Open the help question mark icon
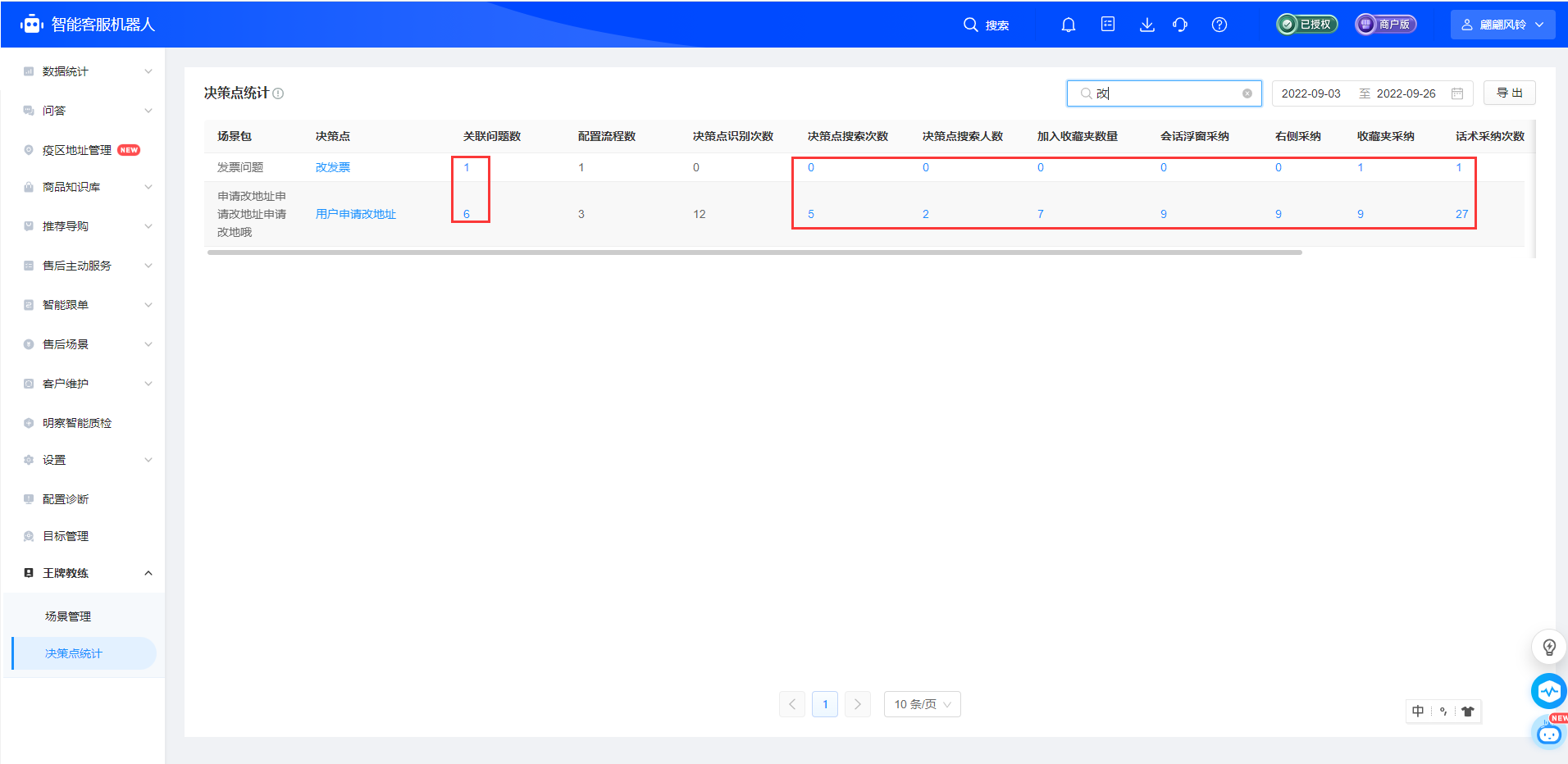 click(1219, 25)
